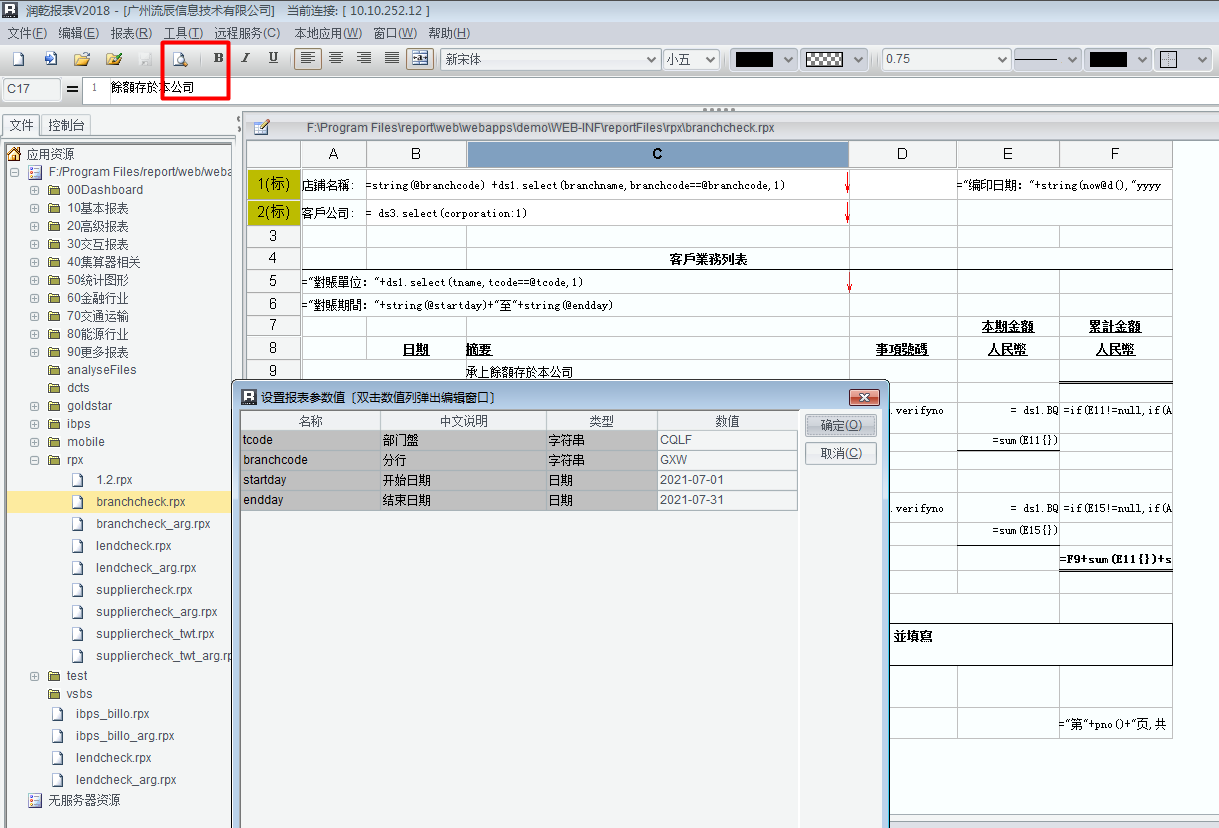Click the 取消(C) button
The height and width of the screenshot is (828, 1219).
[x=840, y=453]
